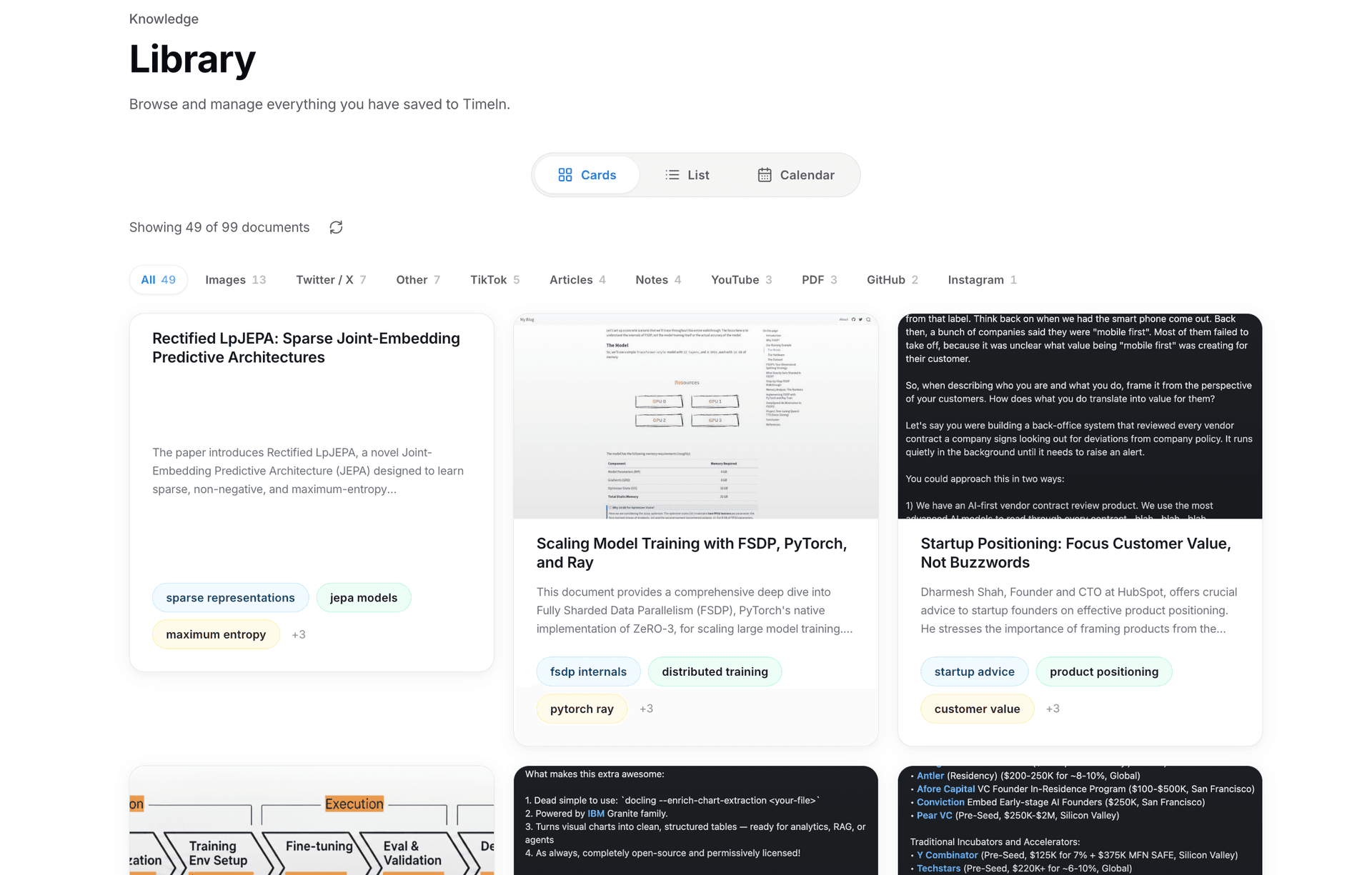This screenshot has width=1372, height=875.
Task: Click the Dharmesh Shah summary text
Action: click(1078, 610)
